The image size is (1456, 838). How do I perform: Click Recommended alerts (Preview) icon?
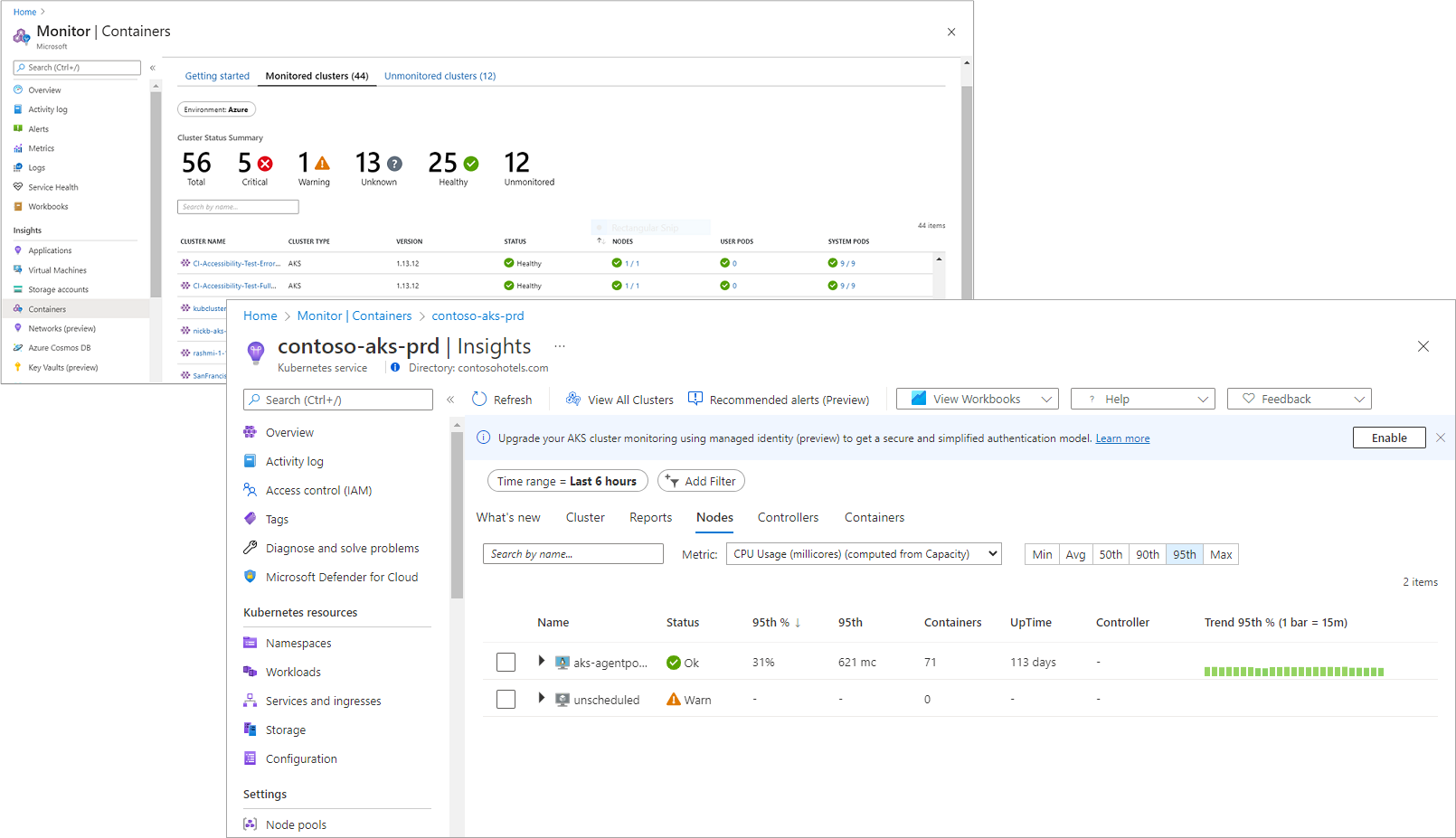(x=695, y=399)
